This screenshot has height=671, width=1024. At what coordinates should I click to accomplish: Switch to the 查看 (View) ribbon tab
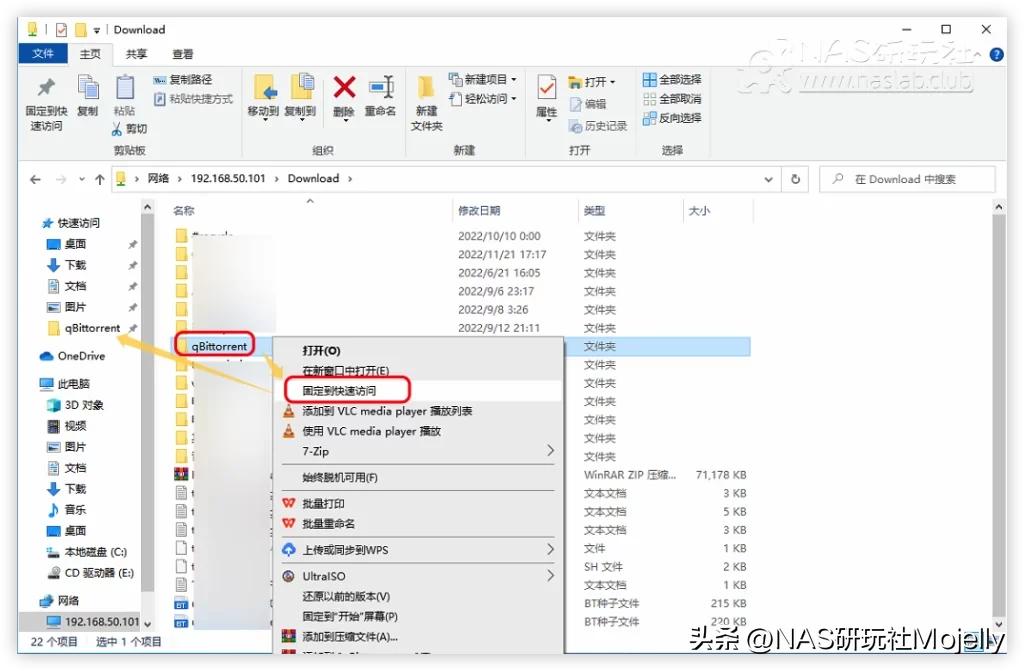tap(181, 54)
